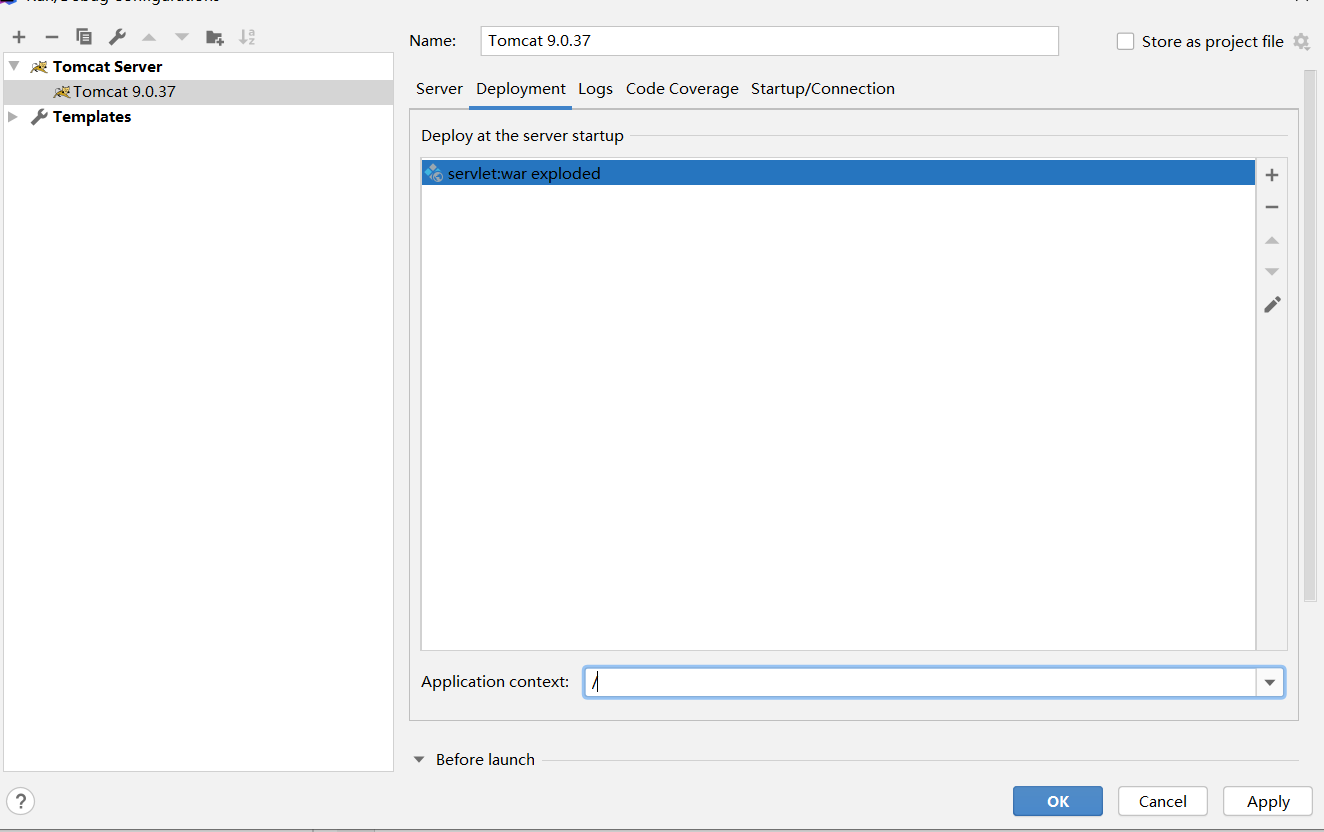Remove the selected deployment artifact
Screen dimensions: 1324x832
(x=1272, y=207)
